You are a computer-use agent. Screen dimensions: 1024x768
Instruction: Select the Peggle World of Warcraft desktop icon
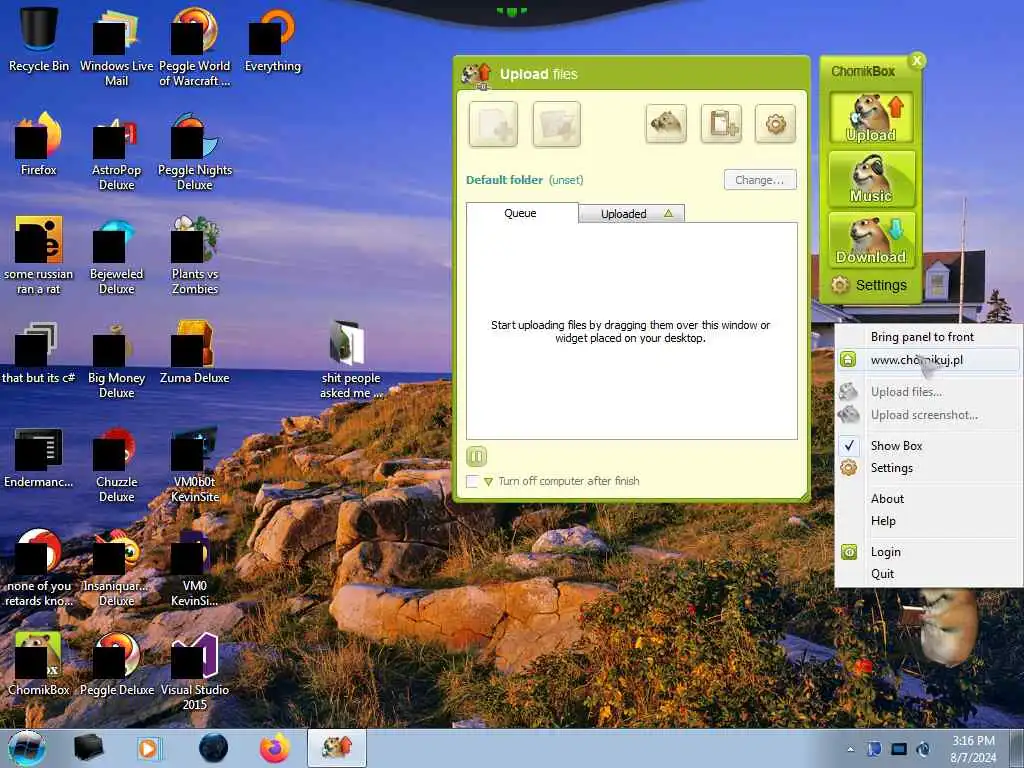[x=195, y=46]
